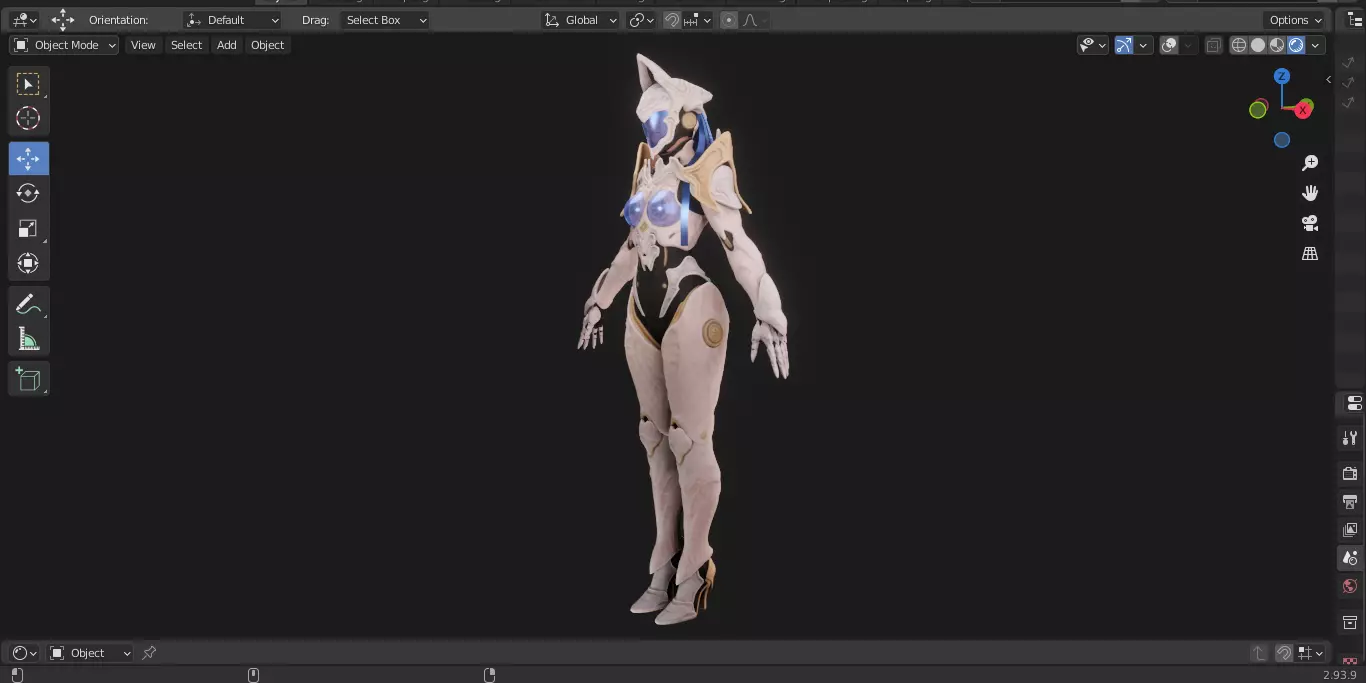Viewport: 1366px width, 683px height.
Task: Switch perspective/orthographic grid icon
Action: [x=1310, y=254]
